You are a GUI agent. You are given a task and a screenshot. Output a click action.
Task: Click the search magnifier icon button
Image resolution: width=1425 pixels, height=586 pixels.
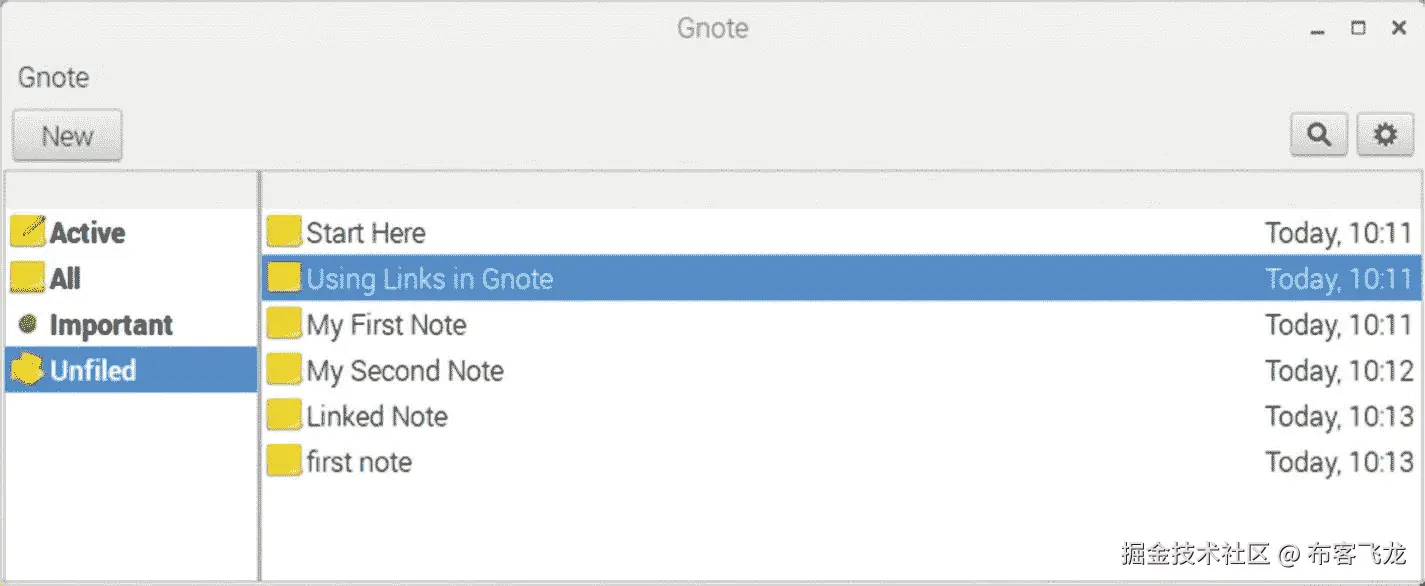1319,135
